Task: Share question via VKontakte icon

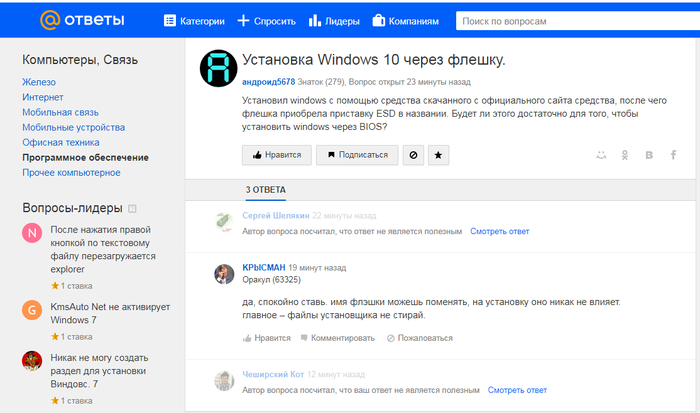Action: 649,155
